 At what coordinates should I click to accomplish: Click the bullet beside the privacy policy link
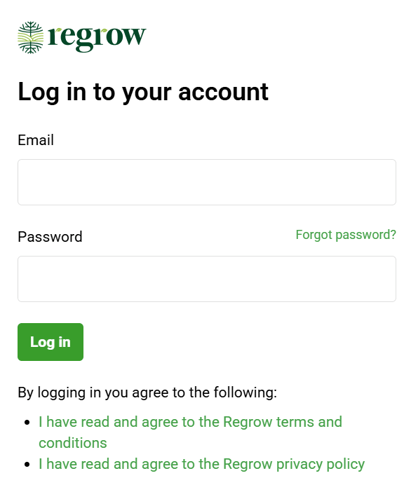[x=27, y=464]
